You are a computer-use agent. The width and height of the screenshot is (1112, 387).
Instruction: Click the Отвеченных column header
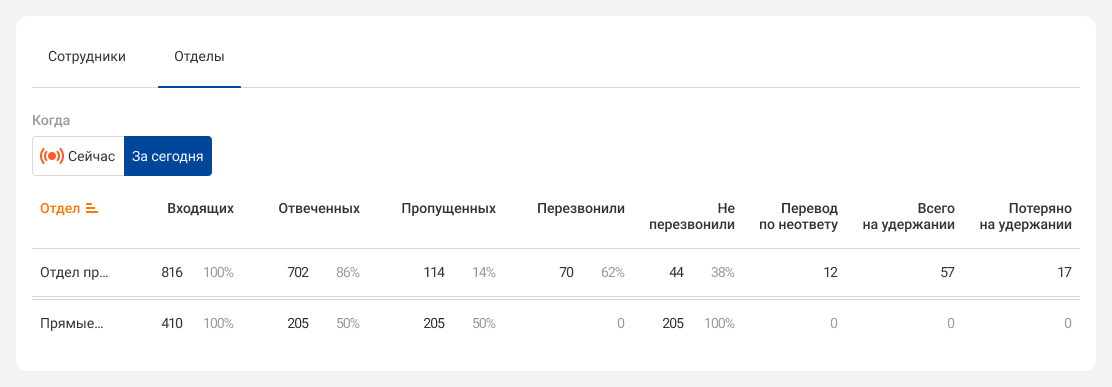click(x=319, y=208)
